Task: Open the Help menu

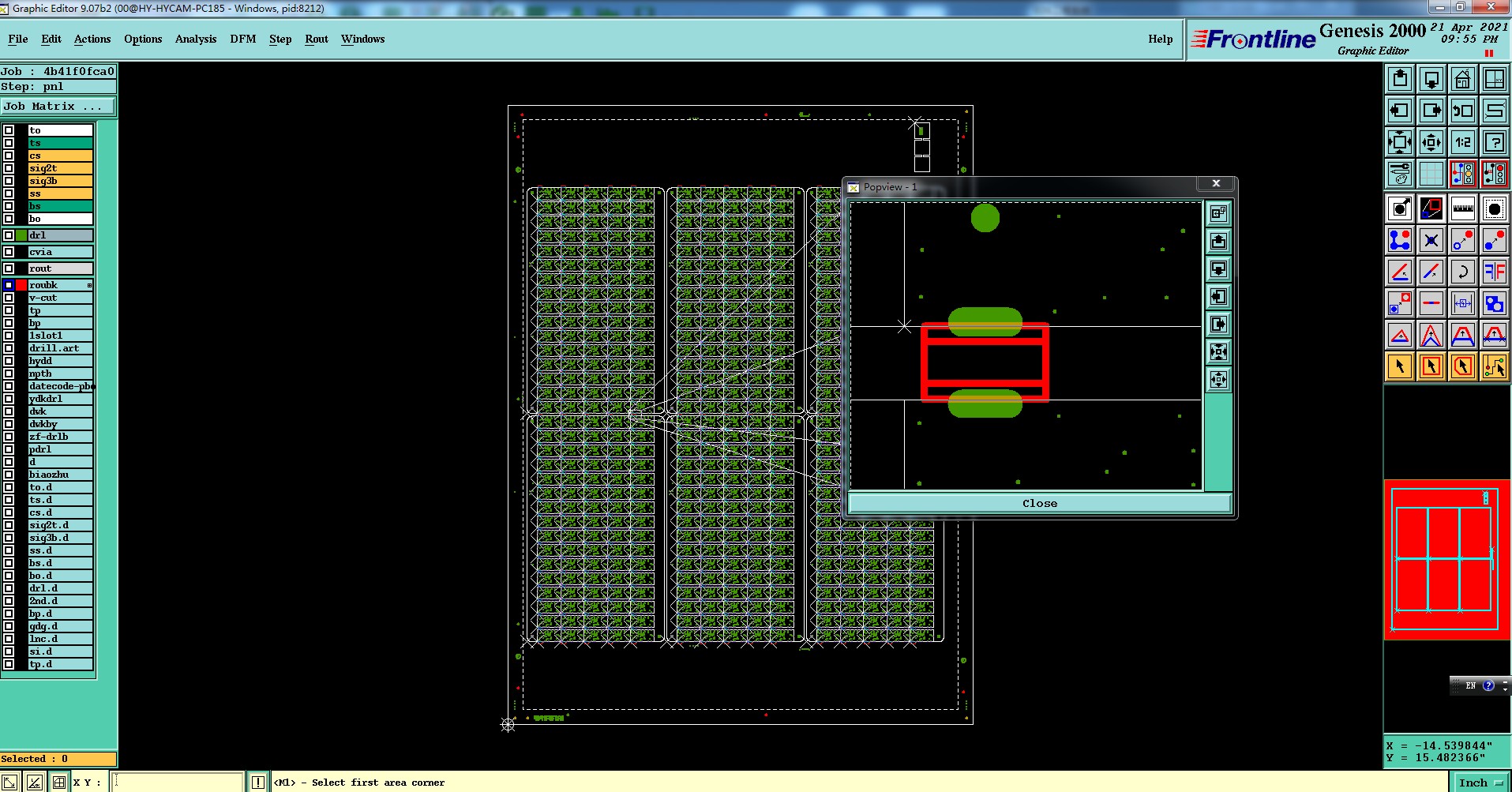Action: click(x=1161, y=39)
